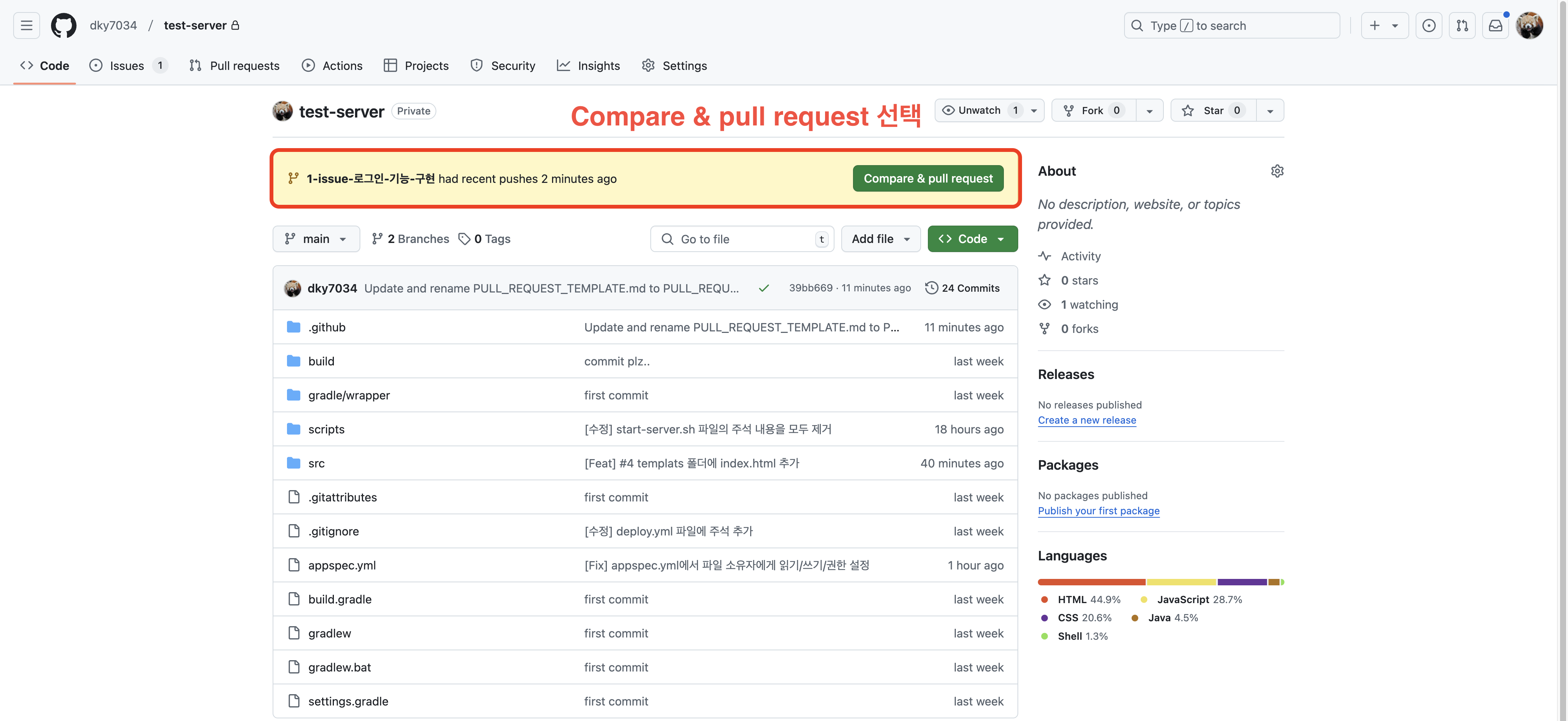Open the issues icon in top bar
The height and width of the screenshot is (721, 1568).
[x=1428, y=26]
